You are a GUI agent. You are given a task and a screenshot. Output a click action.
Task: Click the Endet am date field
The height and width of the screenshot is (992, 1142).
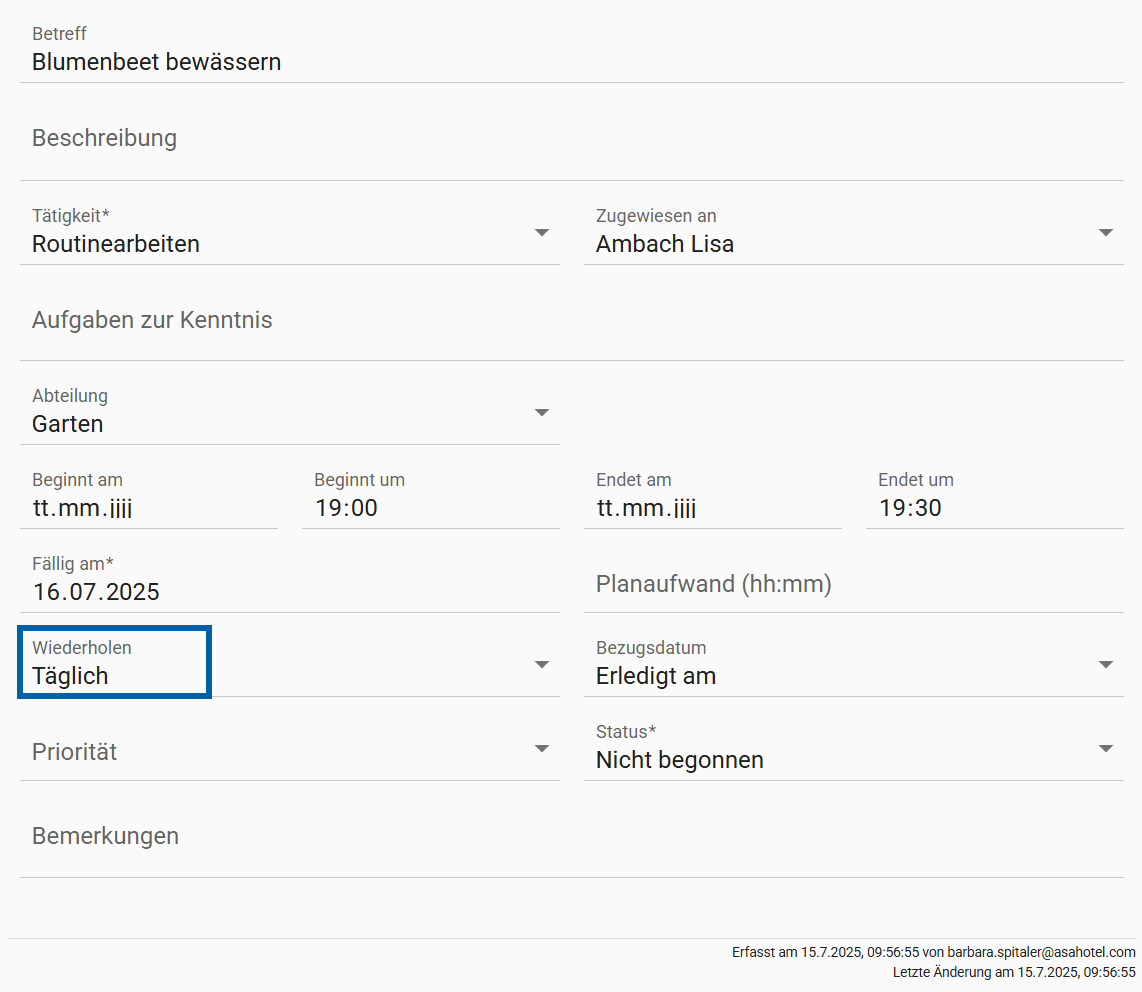712,508
